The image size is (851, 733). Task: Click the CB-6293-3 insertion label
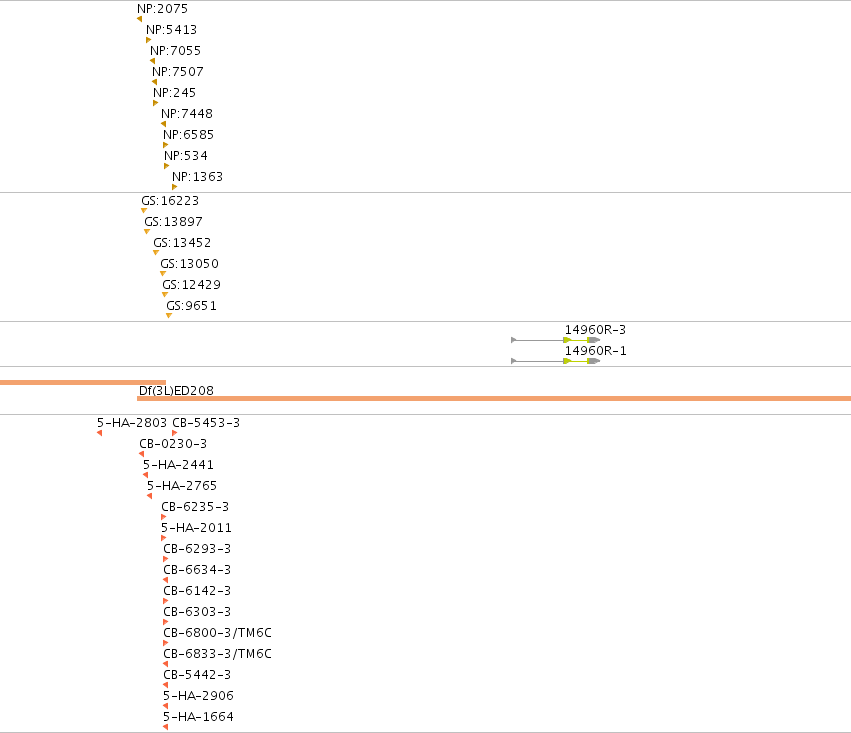point(197,549)
